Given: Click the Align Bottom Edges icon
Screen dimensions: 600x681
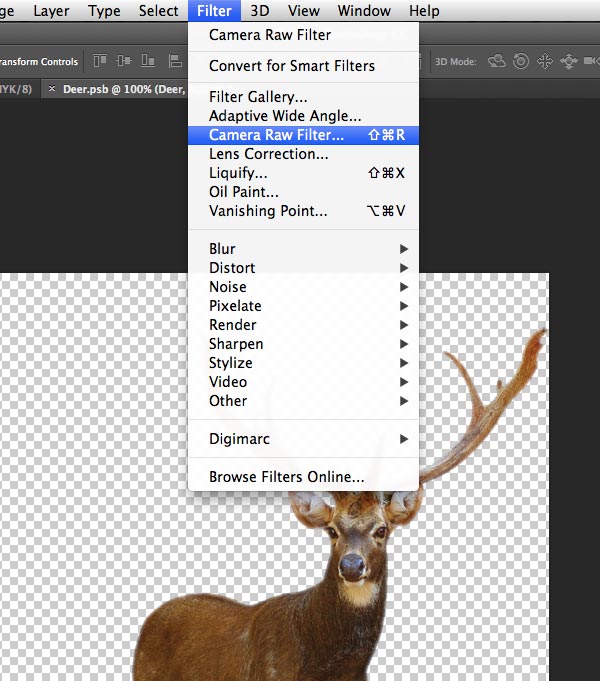Looking at the screenshot, I should tap(149, 62).
